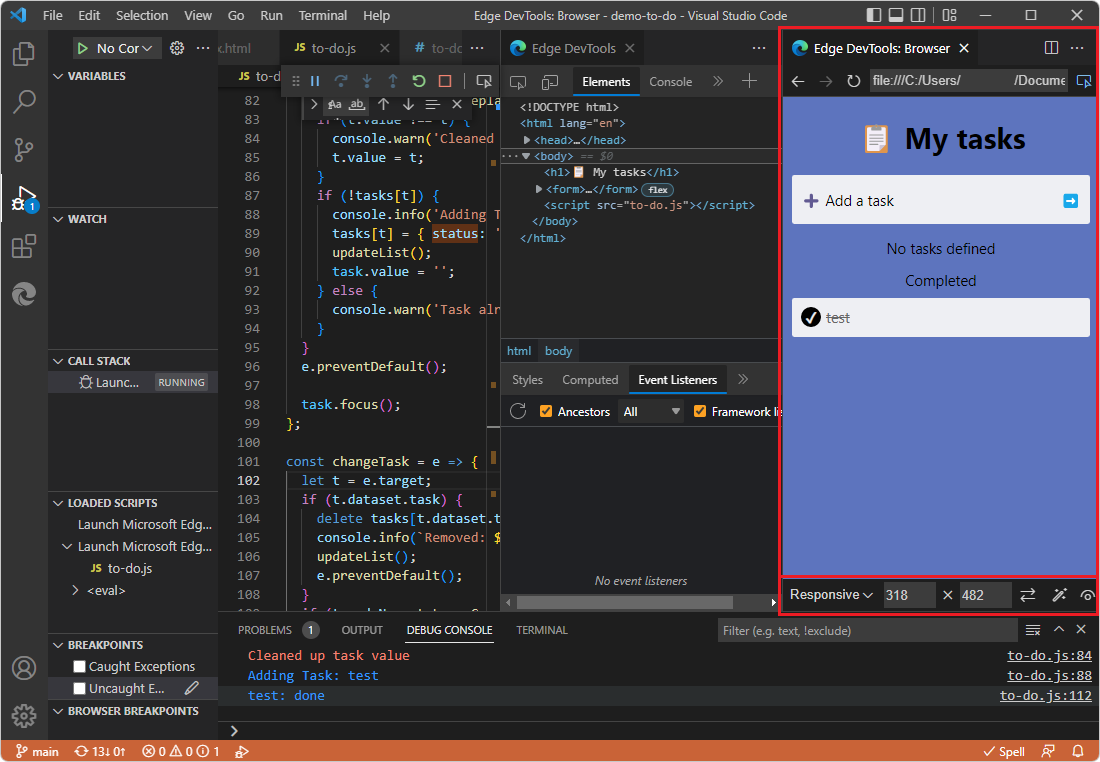
Task: Select the Run and Debug activity bar icon
Action: coord(24,198)
